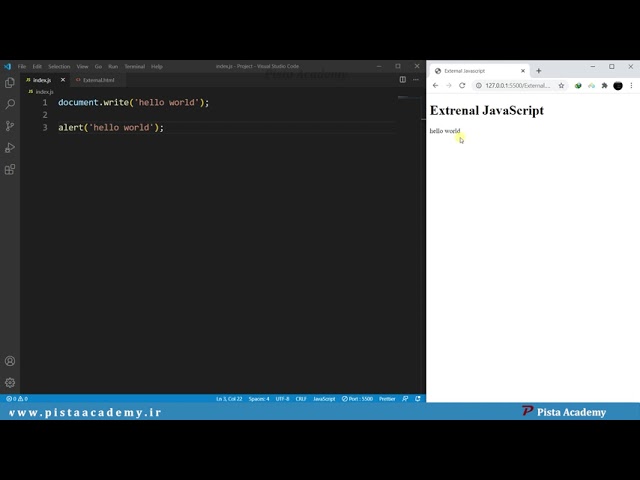Viewport: 640px width, 480px height.
Task: Change encoding via UTF-8
Action: point(282,399)
